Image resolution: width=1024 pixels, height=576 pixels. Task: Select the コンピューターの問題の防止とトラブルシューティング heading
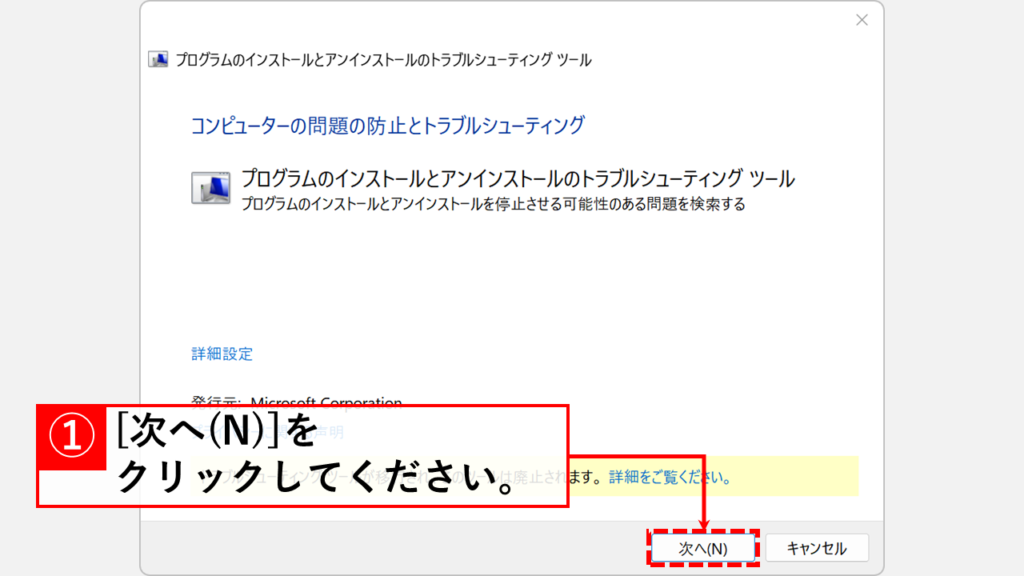(387, 125)
